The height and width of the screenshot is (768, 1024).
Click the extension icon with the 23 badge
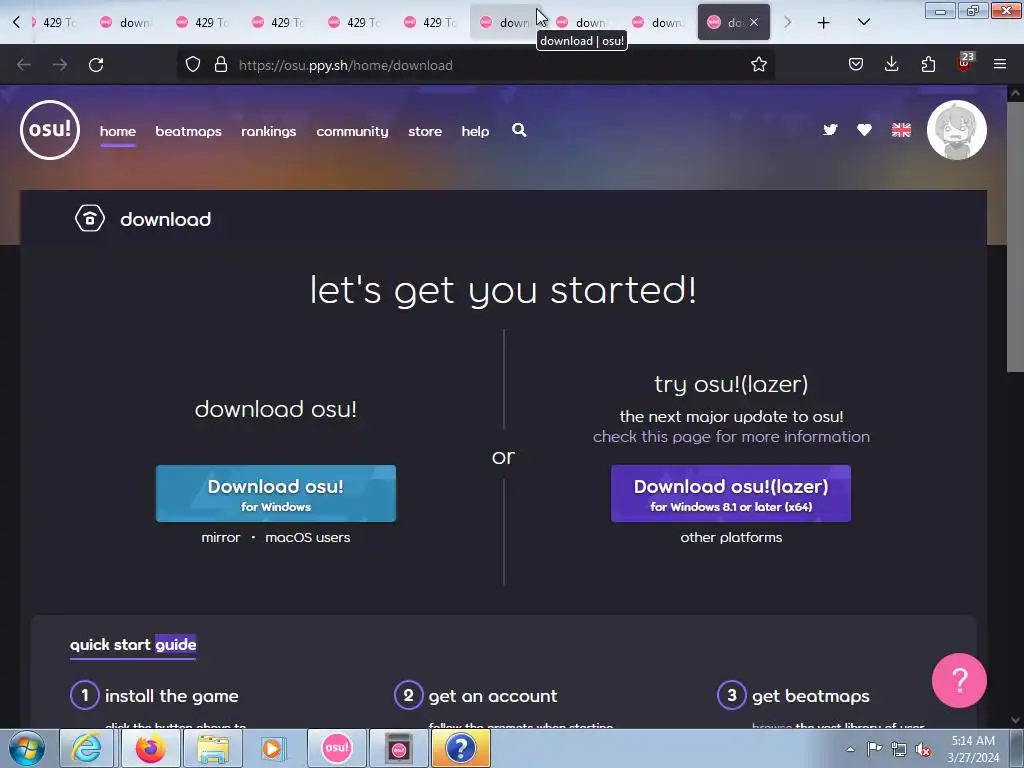pyautogui.click(x=965, y=63)
